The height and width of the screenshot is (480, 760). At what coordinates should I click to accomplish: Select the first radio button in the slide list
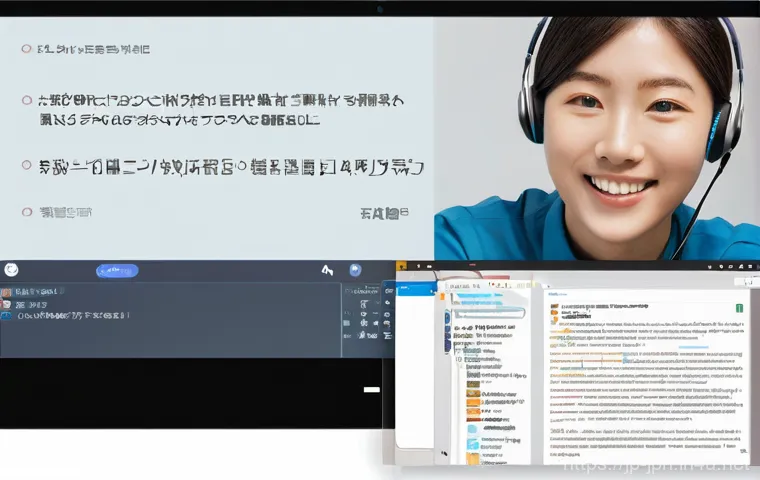(x=26, y=48)
